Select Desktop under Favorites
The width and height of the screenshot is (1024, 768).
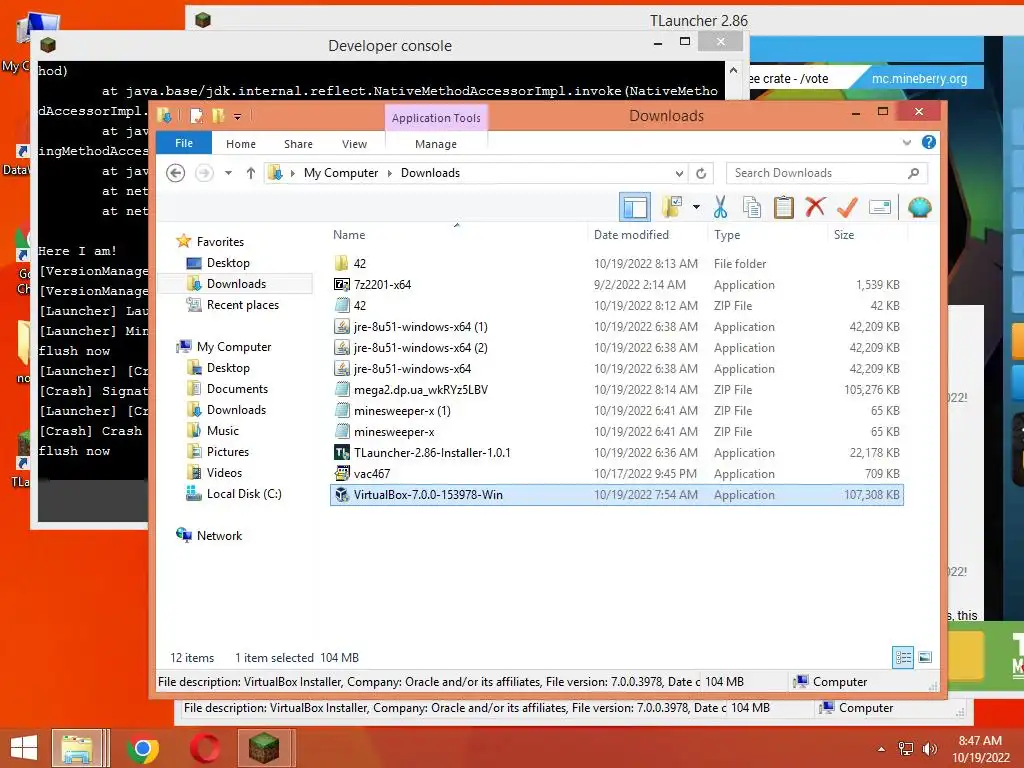[x=227, y=263]
